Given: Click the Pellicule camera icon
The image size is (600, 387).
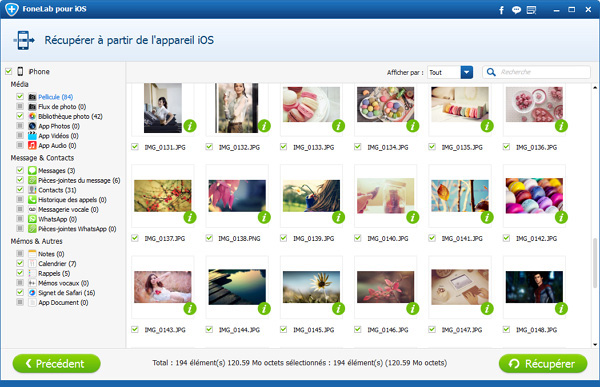Looking at the screenshot, I should click(x=33, y=97).
